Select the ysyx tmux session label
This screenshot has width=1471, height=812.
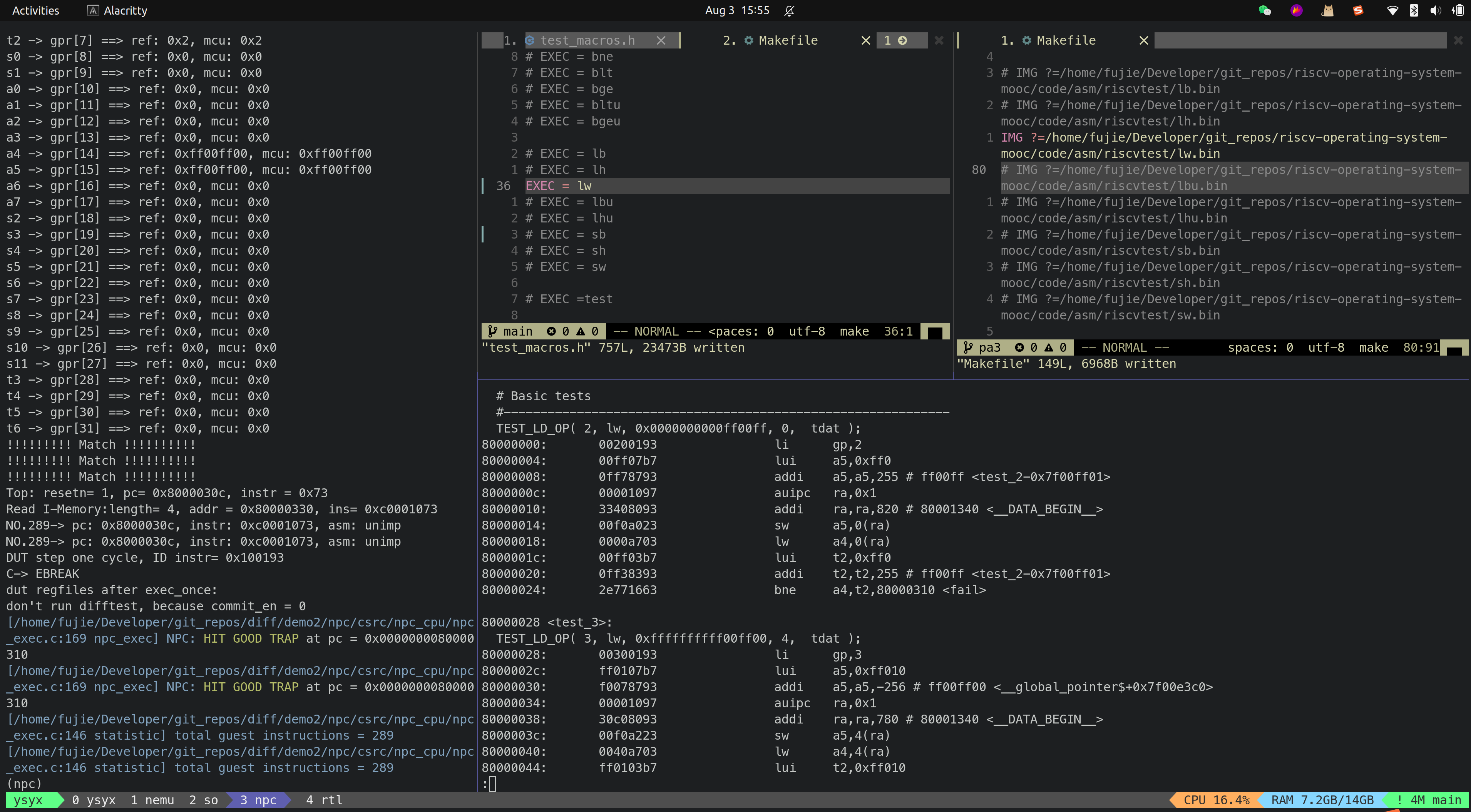(28, 800)
